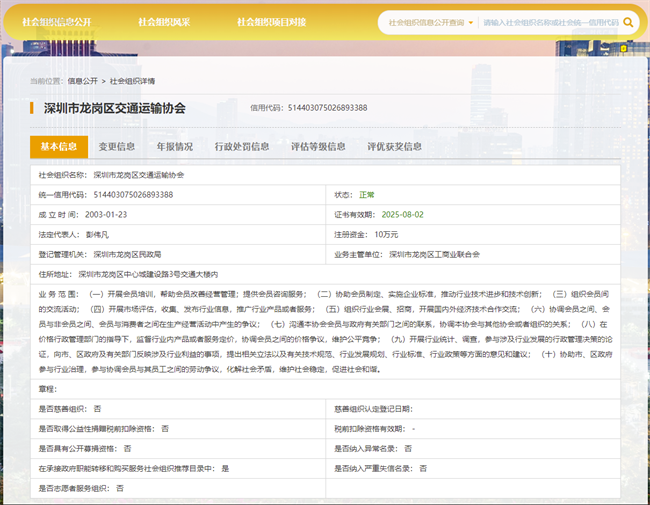This screenshot has width=650, height=505.
Task: Click the 法定代表人 name 彭伟凡
Action: click(97, 235)
